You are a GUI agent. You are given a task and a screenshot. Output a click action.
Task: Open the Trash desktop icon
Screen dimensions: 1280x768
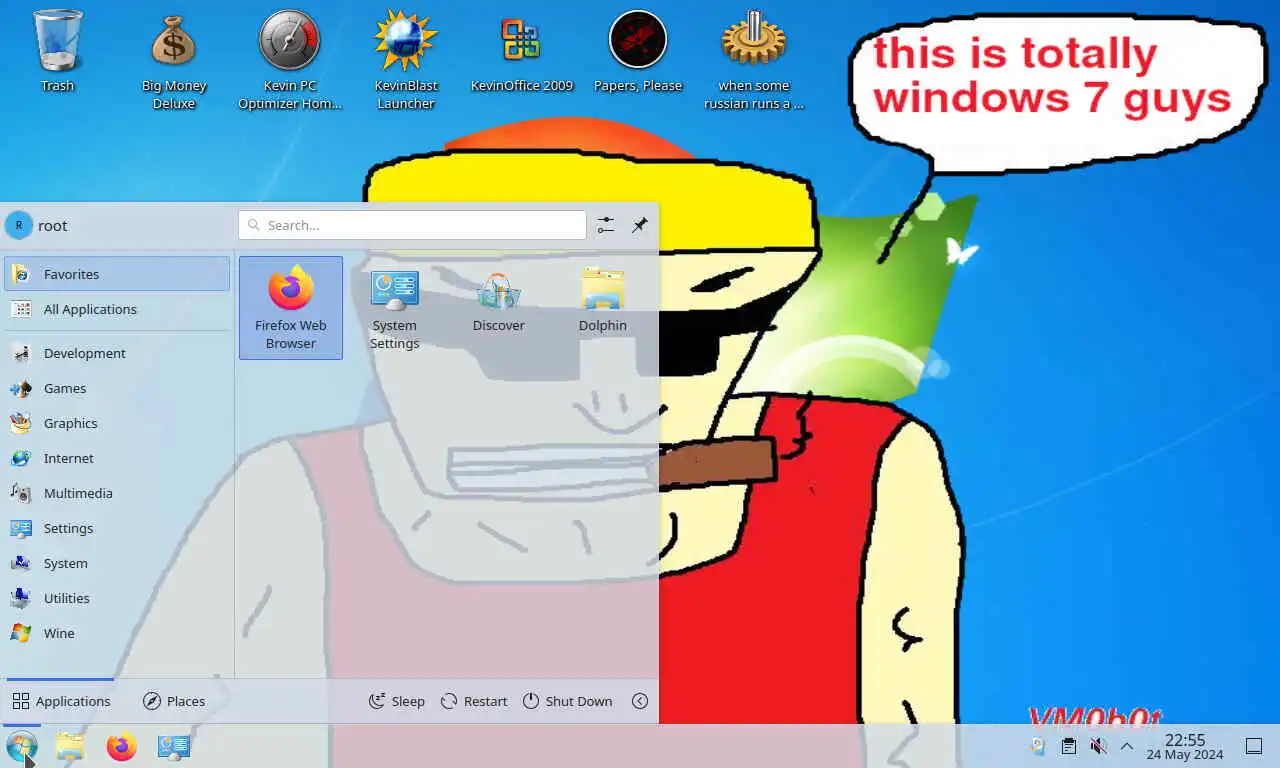[x=58, y=52]
